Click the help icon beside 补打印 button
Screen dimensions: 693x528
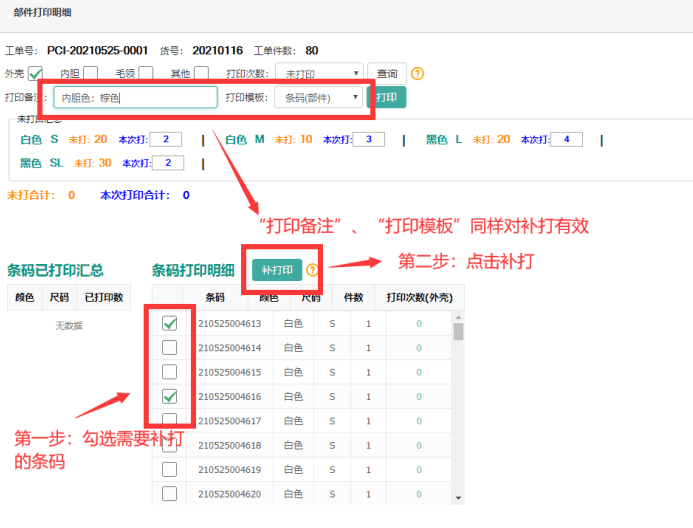(x=313, y=270)
